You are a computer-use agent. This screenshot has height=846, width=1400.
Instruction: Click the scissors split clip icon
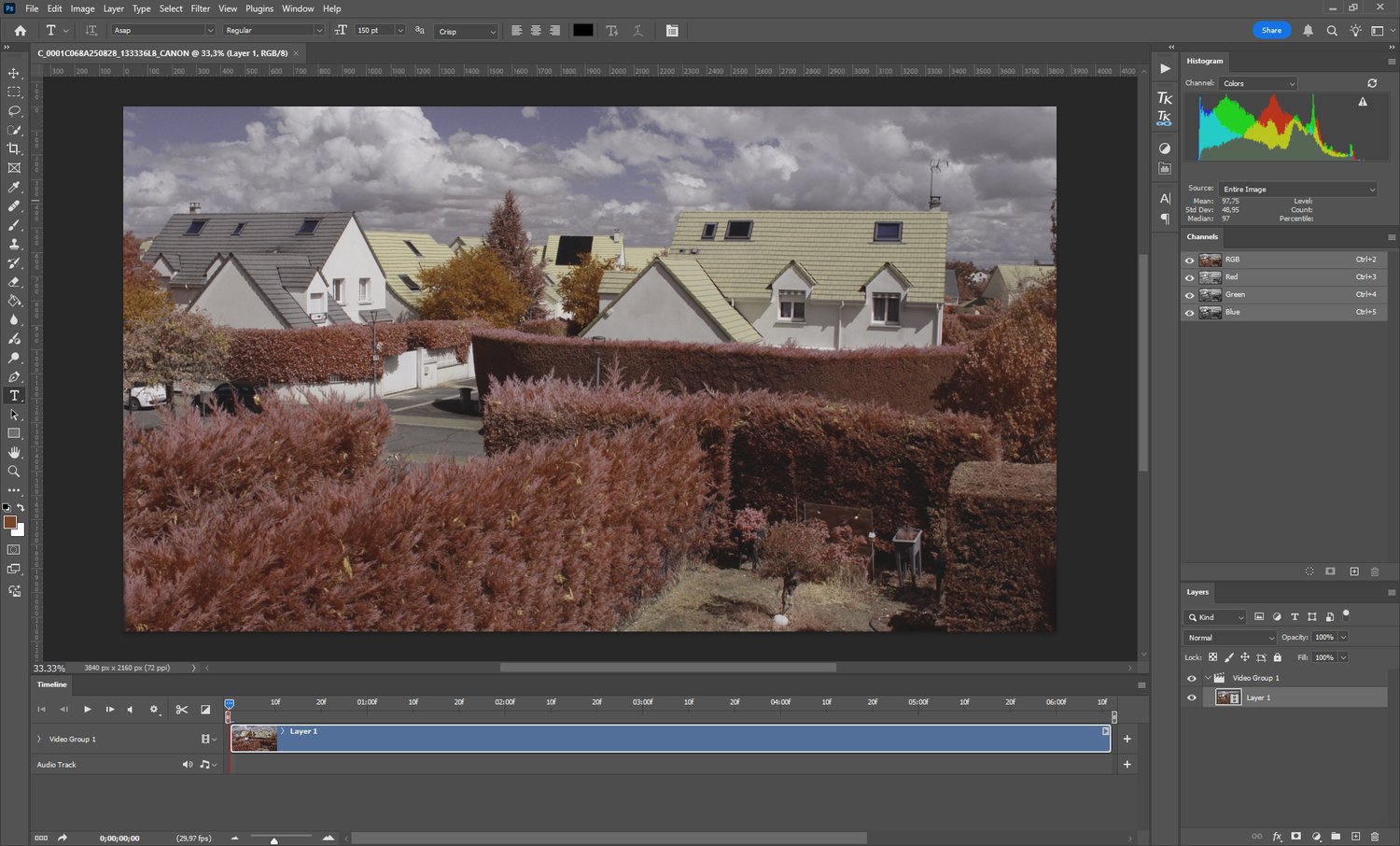pos(182,710)
